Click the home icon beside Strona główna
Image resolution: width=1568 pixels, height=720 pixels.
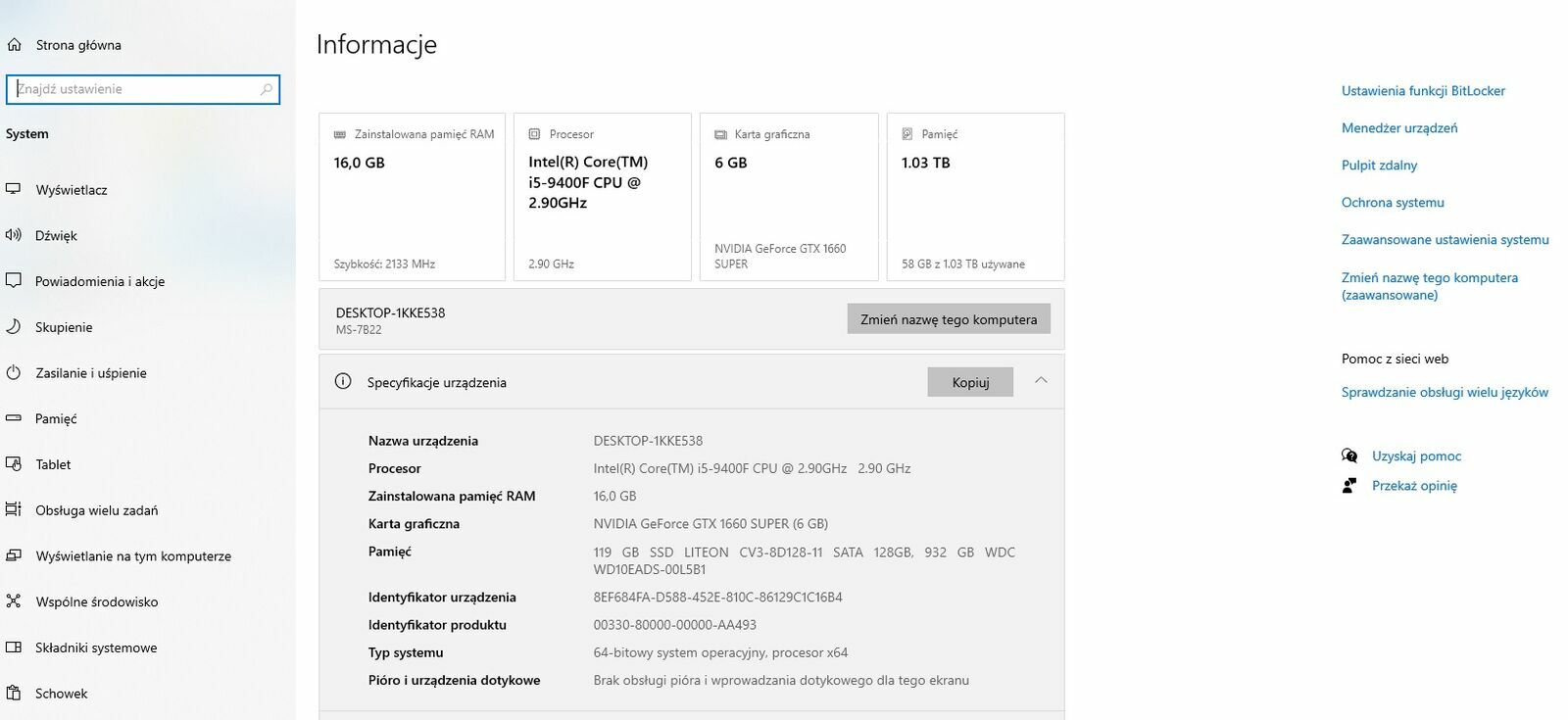14,45
